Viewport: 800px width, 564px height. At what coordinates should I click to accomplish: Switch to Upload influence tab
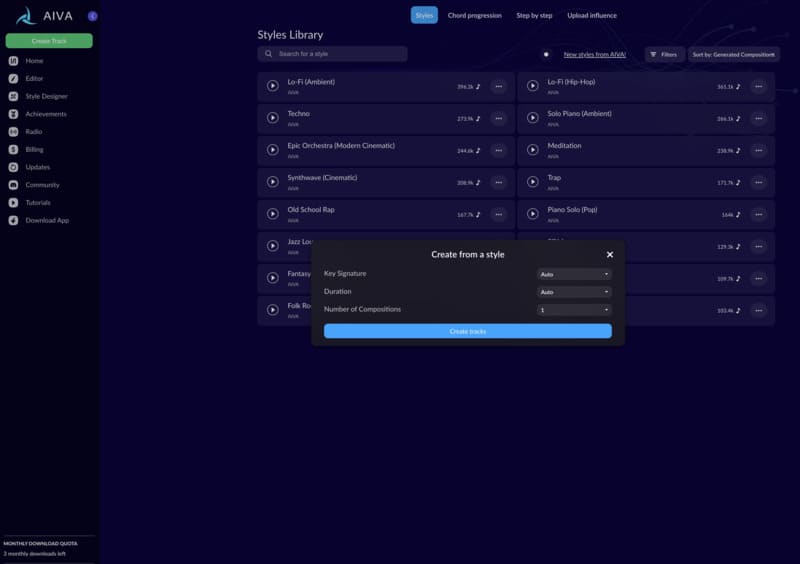point(592,15)
